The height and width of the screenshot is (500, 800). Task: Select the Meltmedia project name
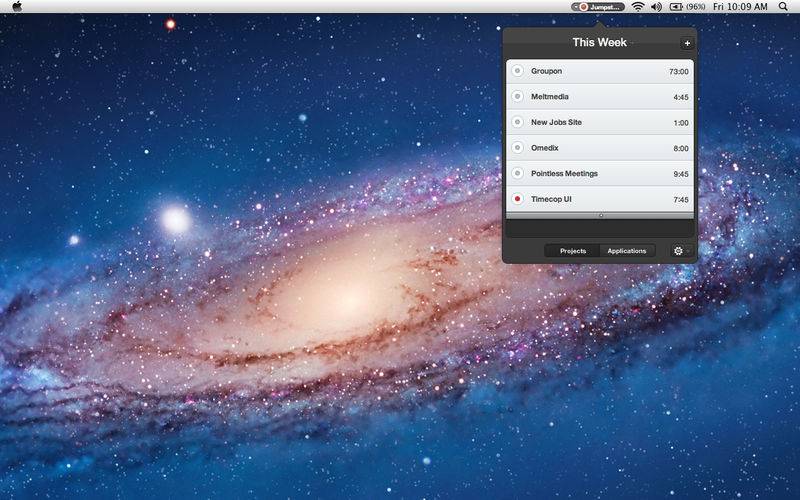[549, 96]
